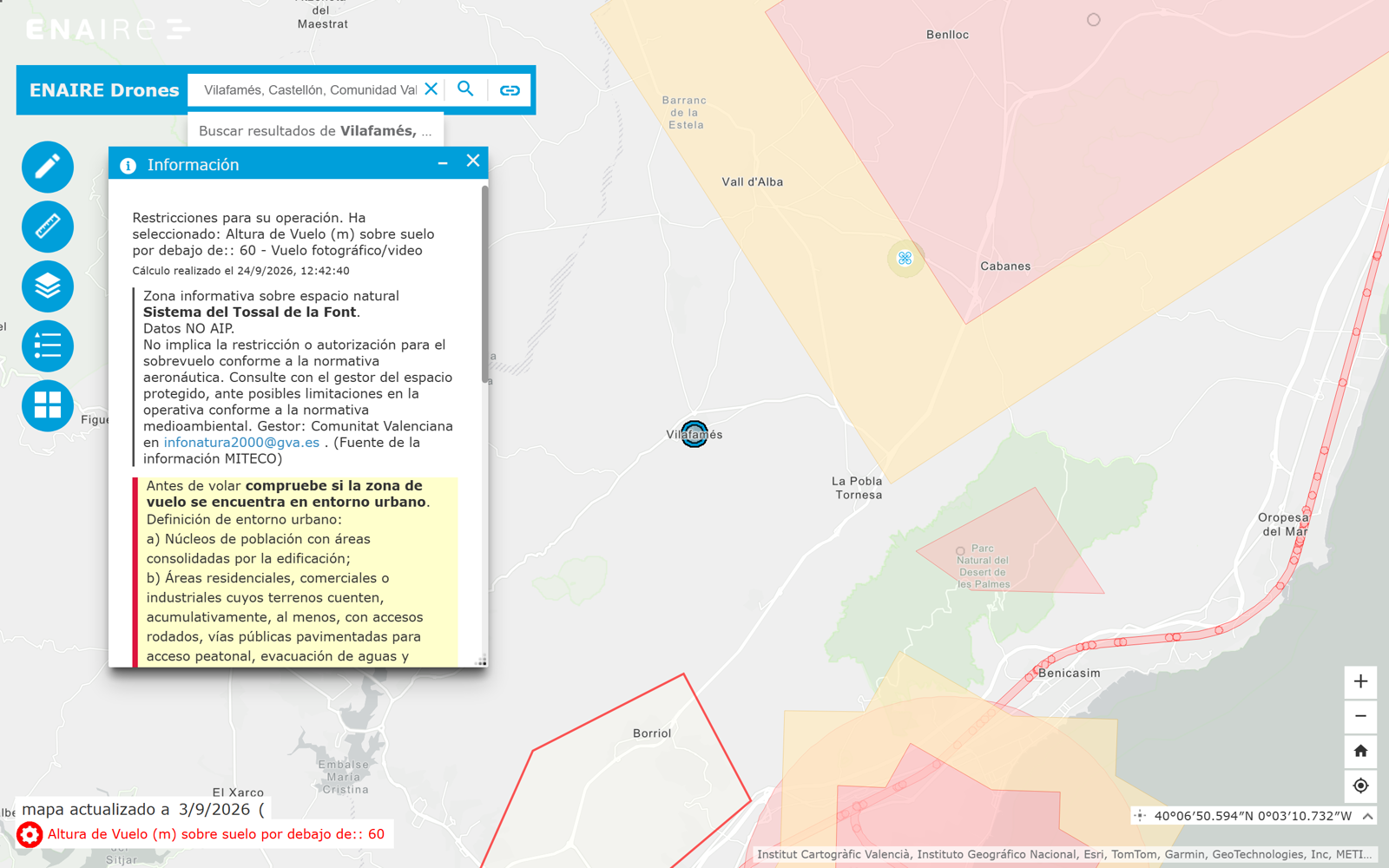The image size is (1389, 868).
Task: Click 'Sistema del Tossal de la Font' text
Action: pyautogui.click(x=250, y=312)
